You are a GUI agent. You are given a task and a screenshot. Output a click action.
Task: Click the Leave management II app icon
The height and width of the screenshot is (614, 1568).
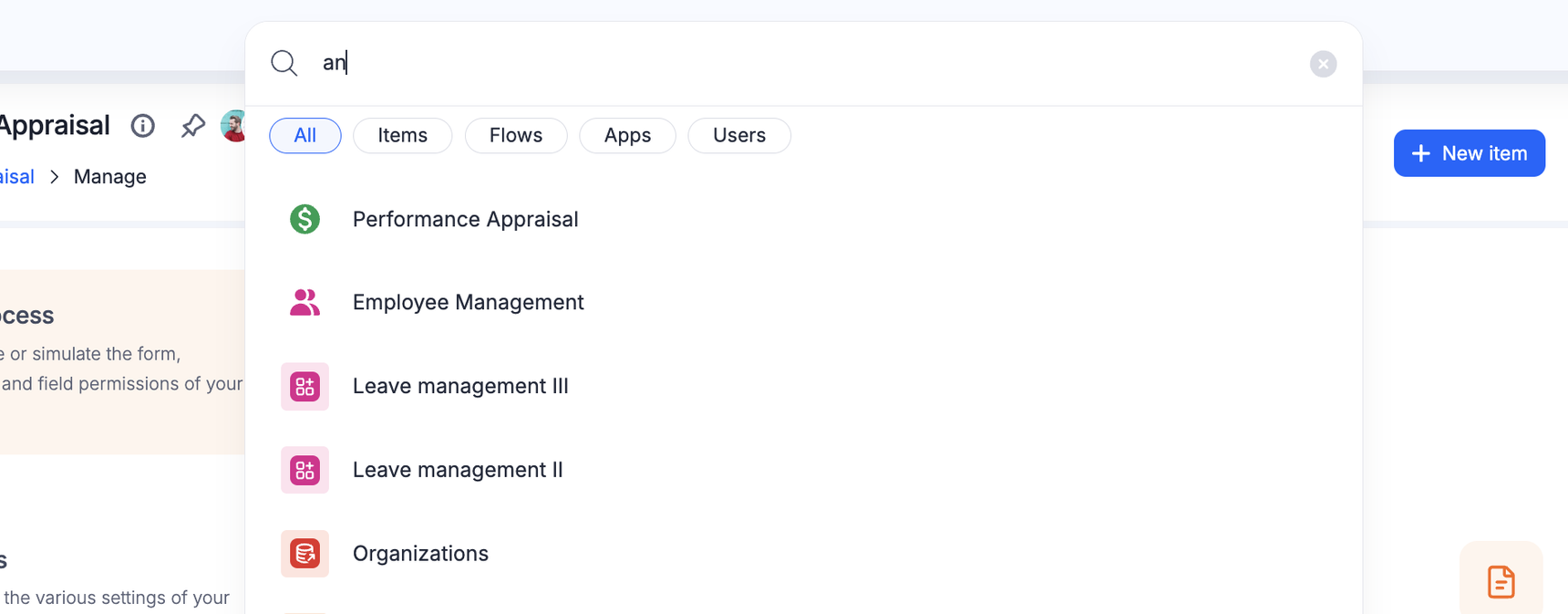pyautogui.click(x=304, y=470)
